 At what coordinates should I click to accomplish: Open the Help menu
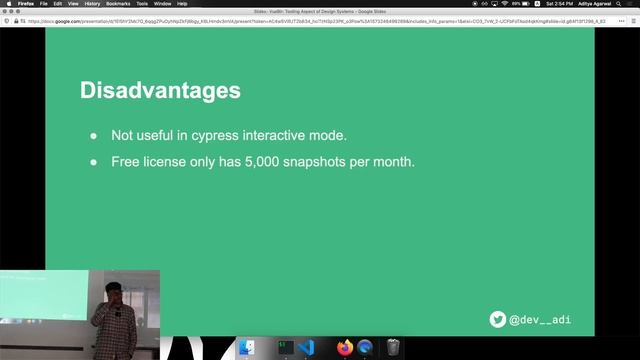pyautogui.click(x=182, y=4)
